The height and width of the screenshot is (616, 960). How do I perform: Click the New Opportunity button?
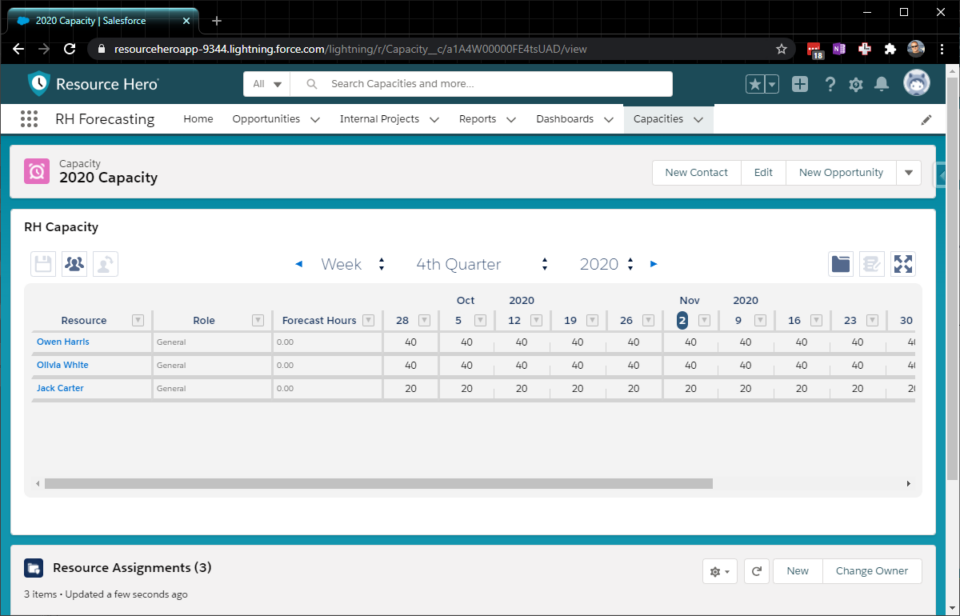click(x=841, y=173)
